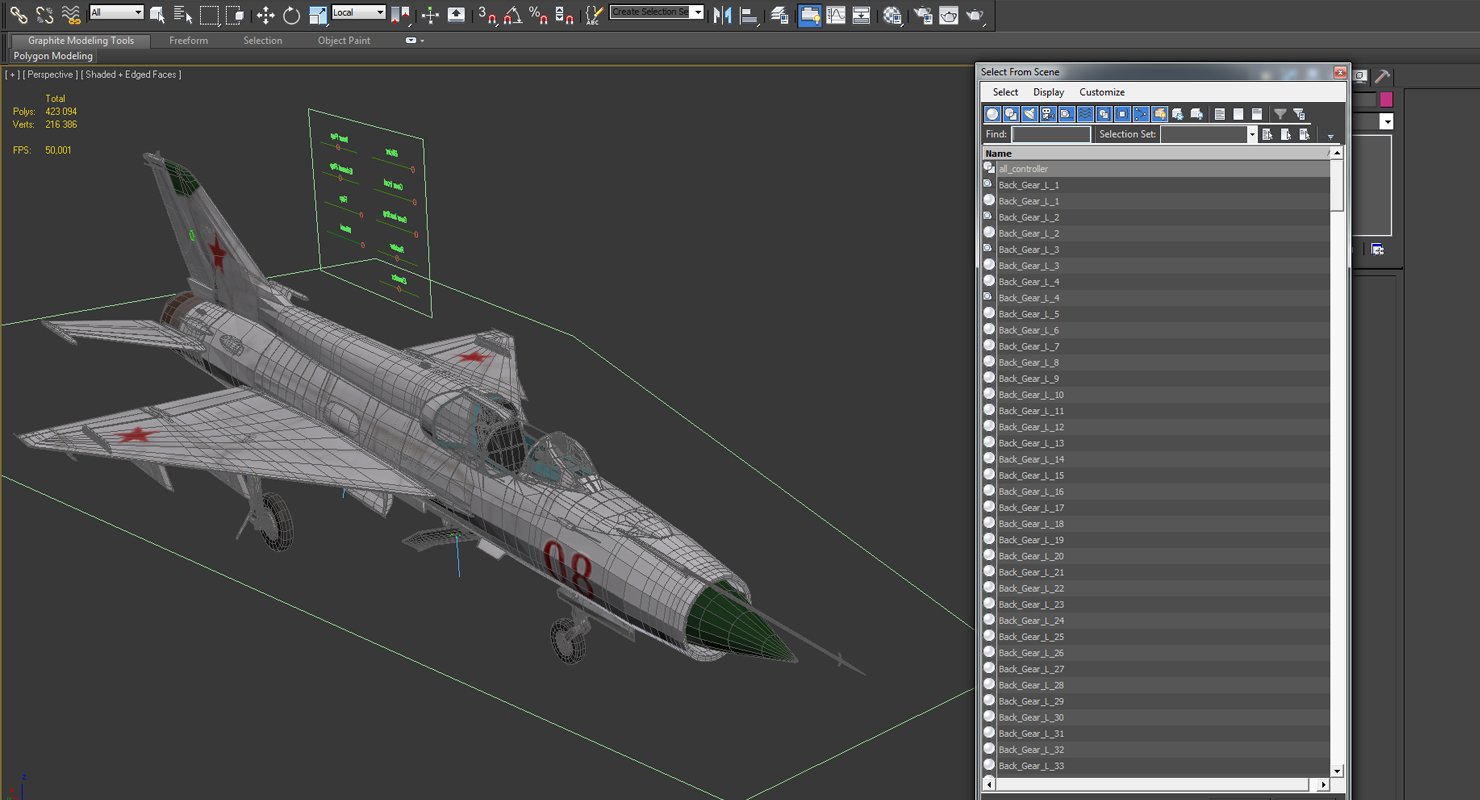This screenshot has height=800, width=1480.
Task: Select the Select and Move tool
Action: [x=265, y=14]
